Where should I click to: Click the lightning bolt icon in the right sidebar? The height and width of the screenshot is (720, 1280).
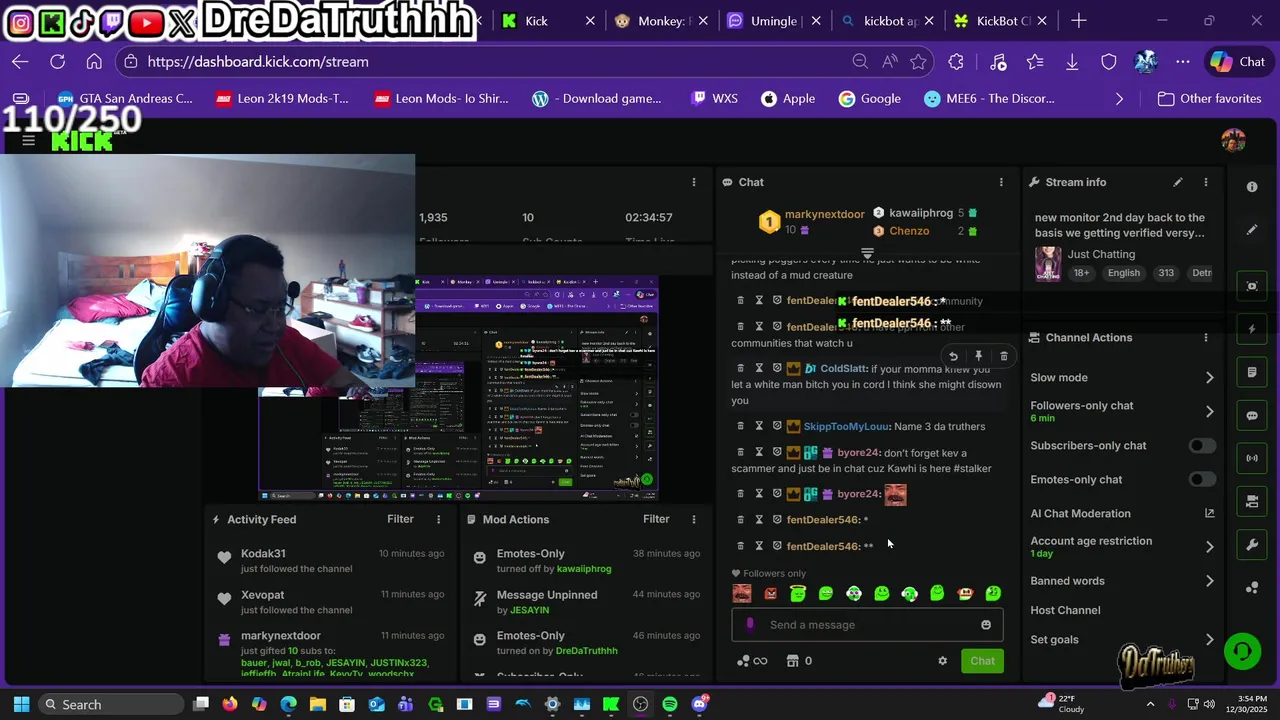(x=1252, y=329)
